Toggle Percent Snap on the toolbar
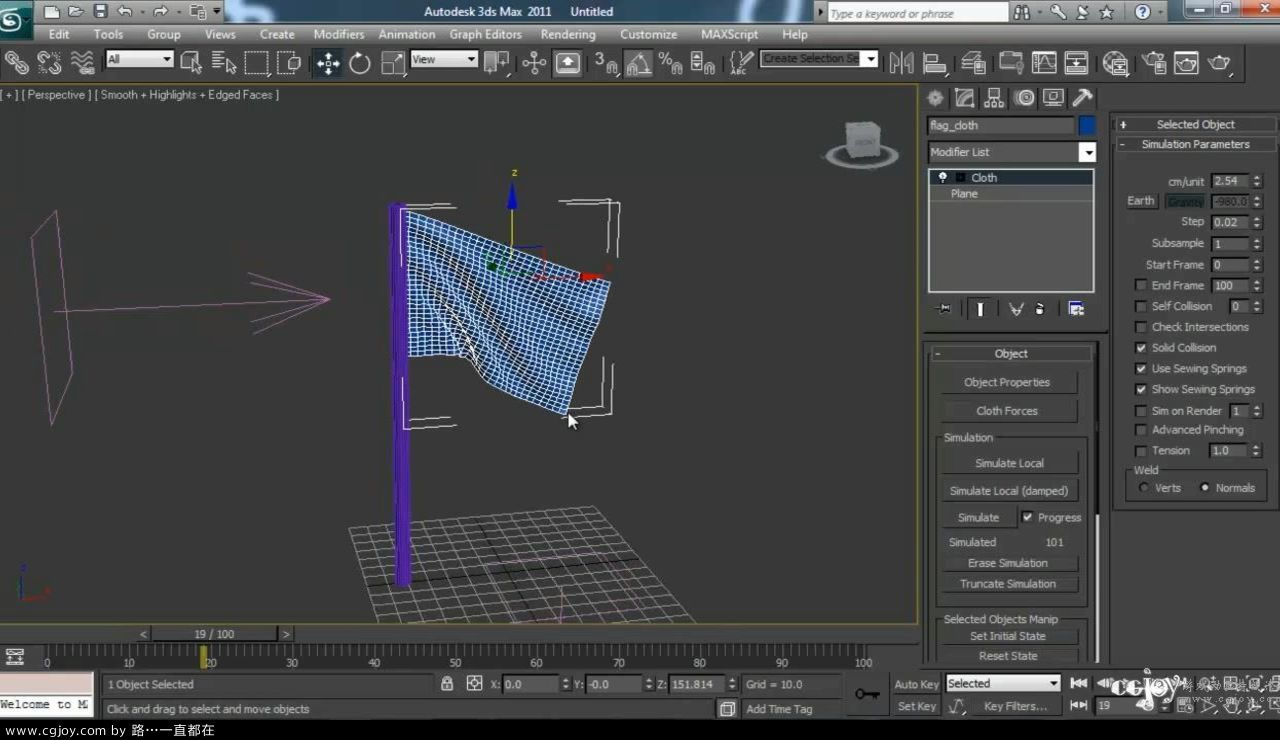The image size is (1280, 740). (671, 63)
